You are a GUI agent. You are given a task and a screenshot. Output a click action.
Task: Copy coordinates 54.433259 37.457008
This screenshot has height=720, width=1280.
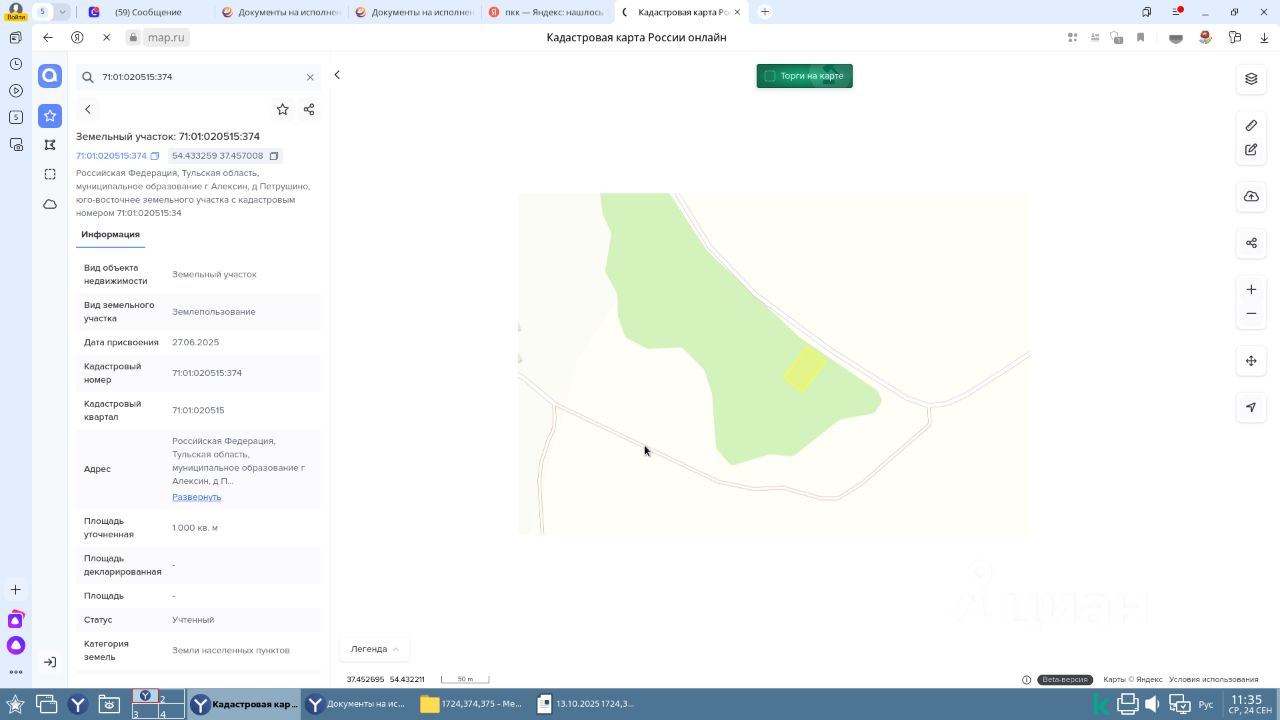click(x=274, y=156)
